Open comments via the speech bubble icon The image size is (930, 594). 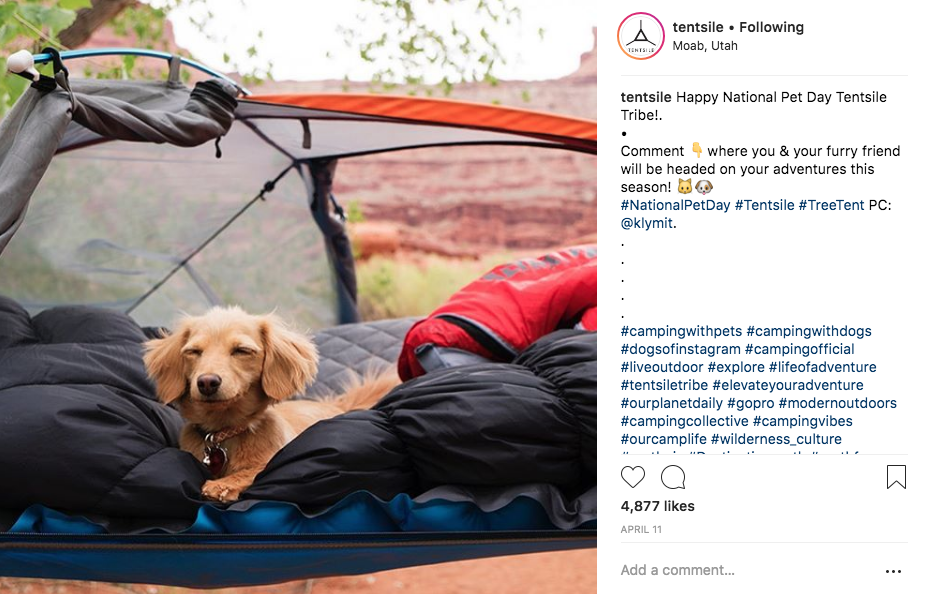(x=673, y=477)
